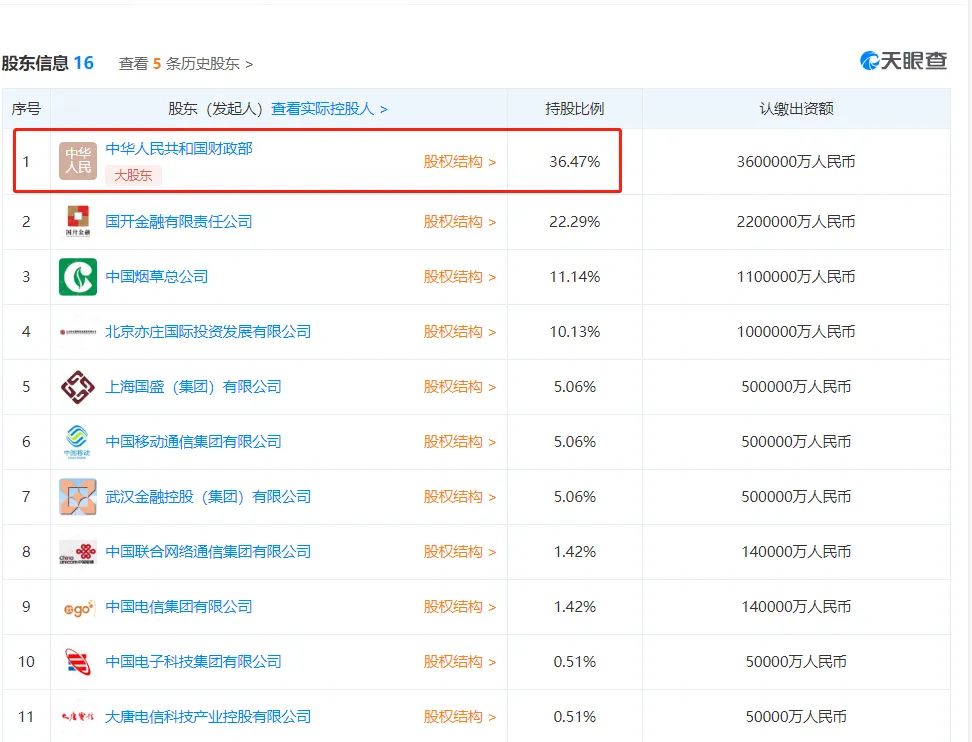Expand 股权结构 for 中国电信集团有限公司
972x742 pixels.
pos(459,607)
